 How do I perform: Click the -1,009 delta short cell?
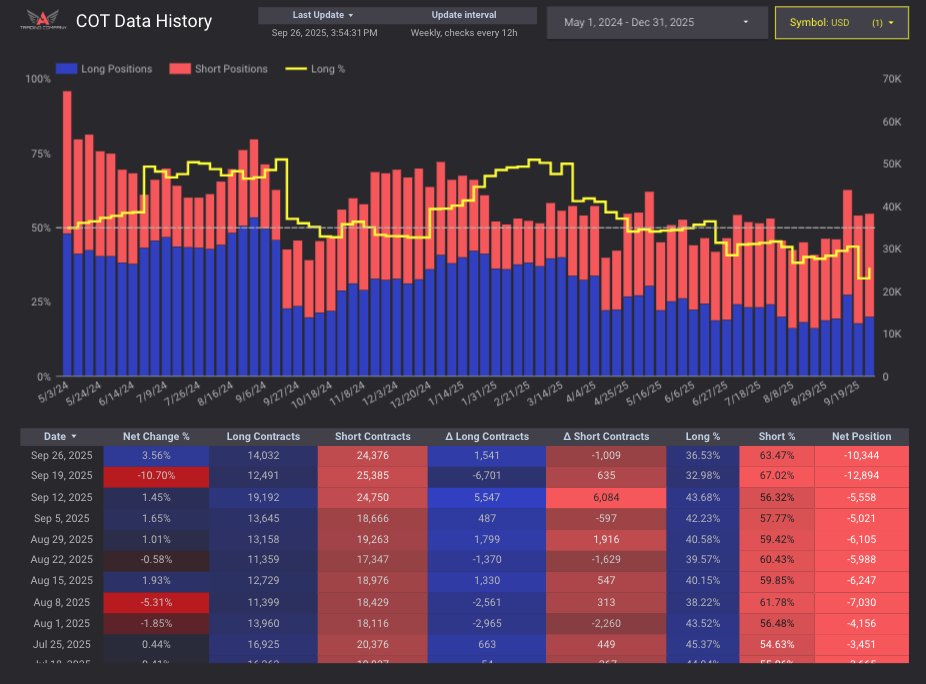[606, 455]
